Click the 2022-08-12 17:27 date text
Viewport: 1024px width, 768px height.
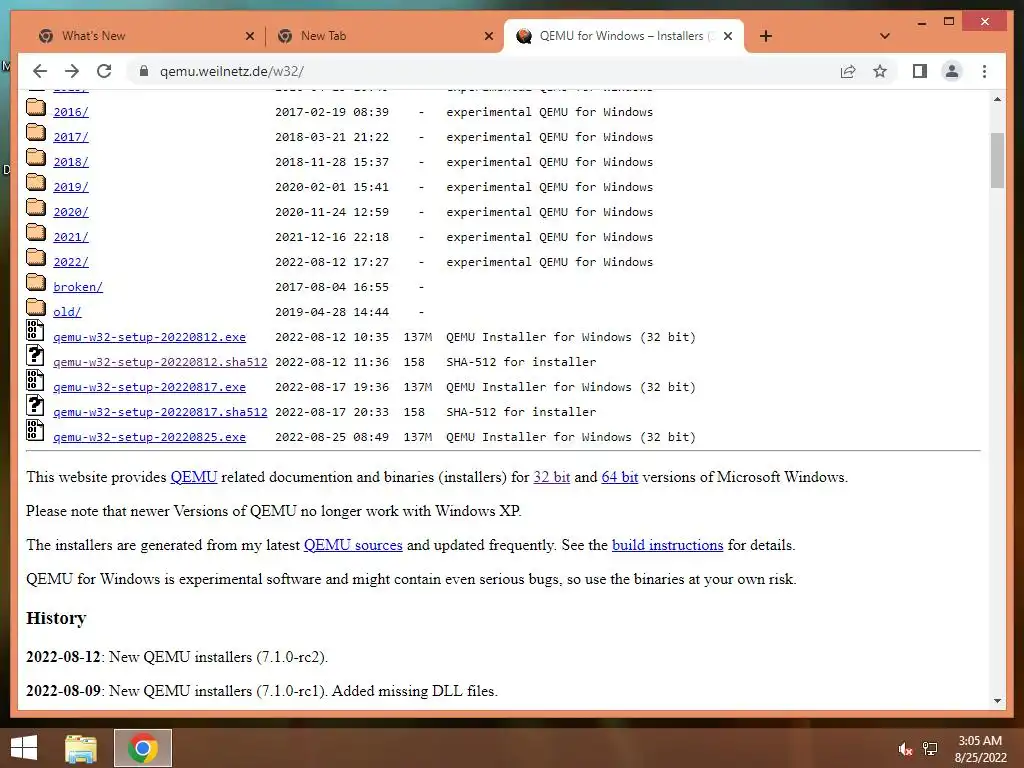[x=332, y=262]
